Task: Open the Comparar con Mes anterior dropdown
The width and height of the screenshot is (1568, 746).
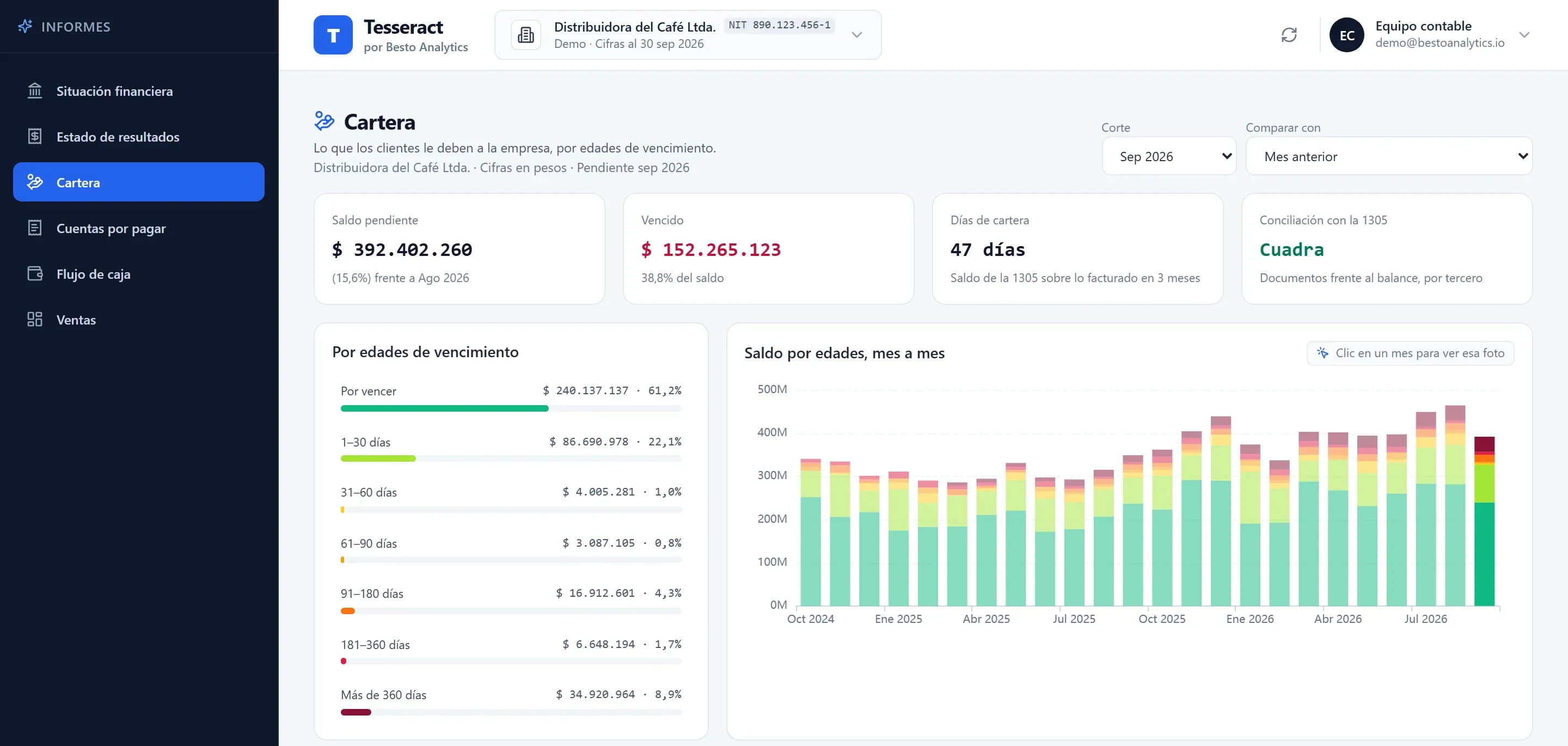Action: pyautogui.click(x=1388, y=156)
